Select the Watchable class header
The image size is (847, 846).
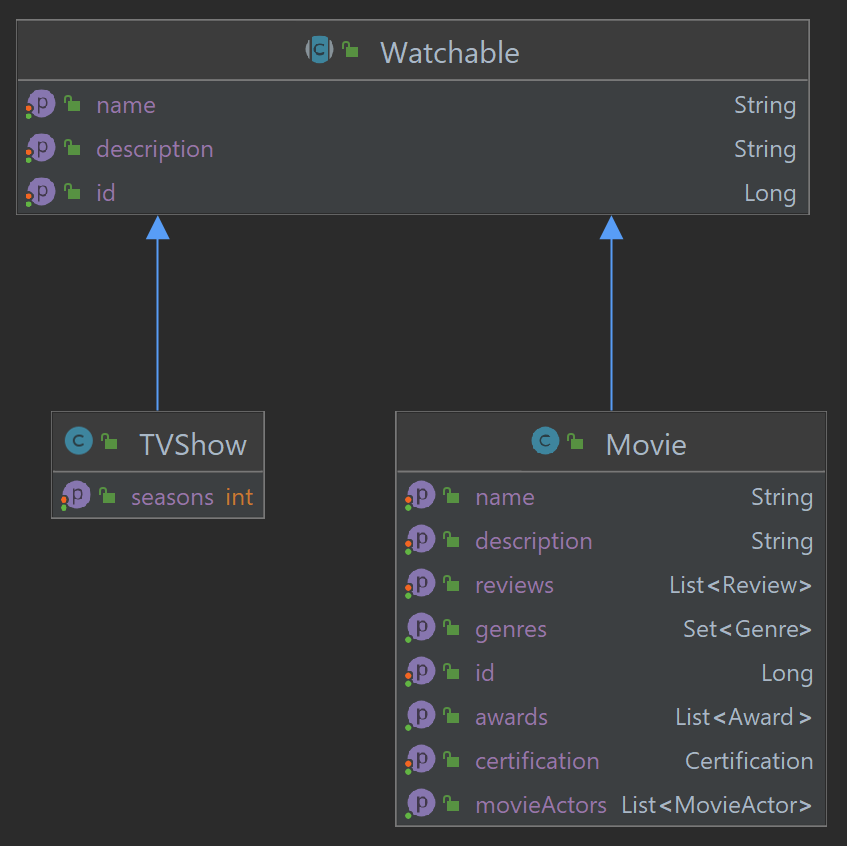pos(449,52)
